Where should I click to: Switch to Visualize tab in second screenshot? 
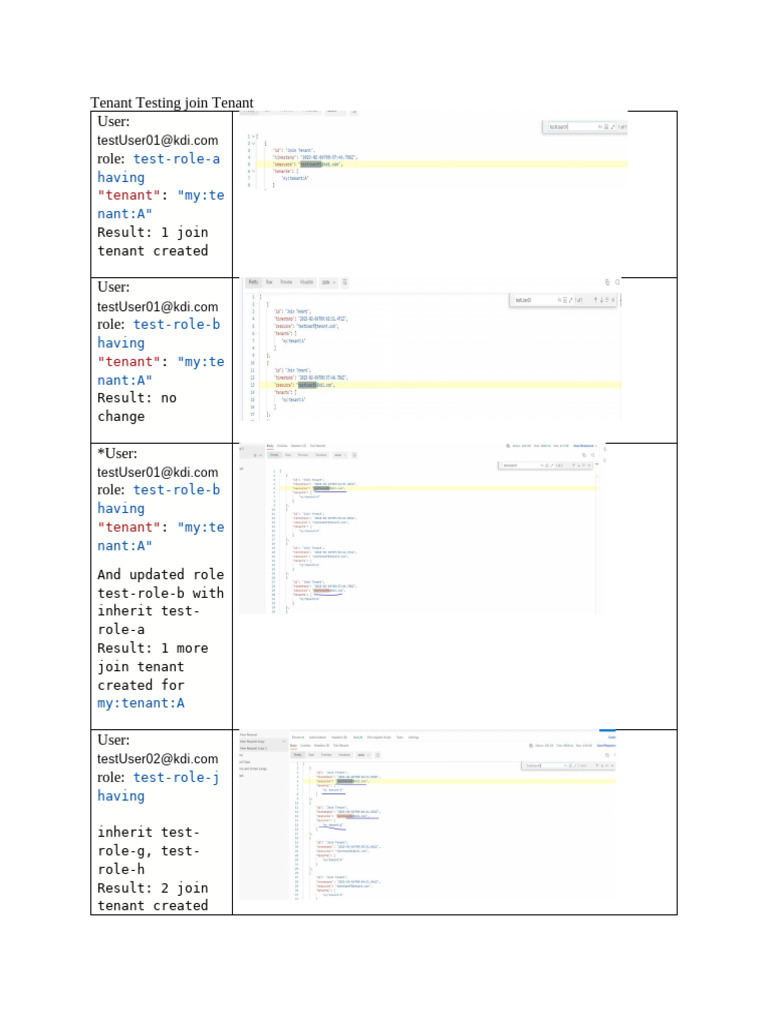(x=306, y=282)
